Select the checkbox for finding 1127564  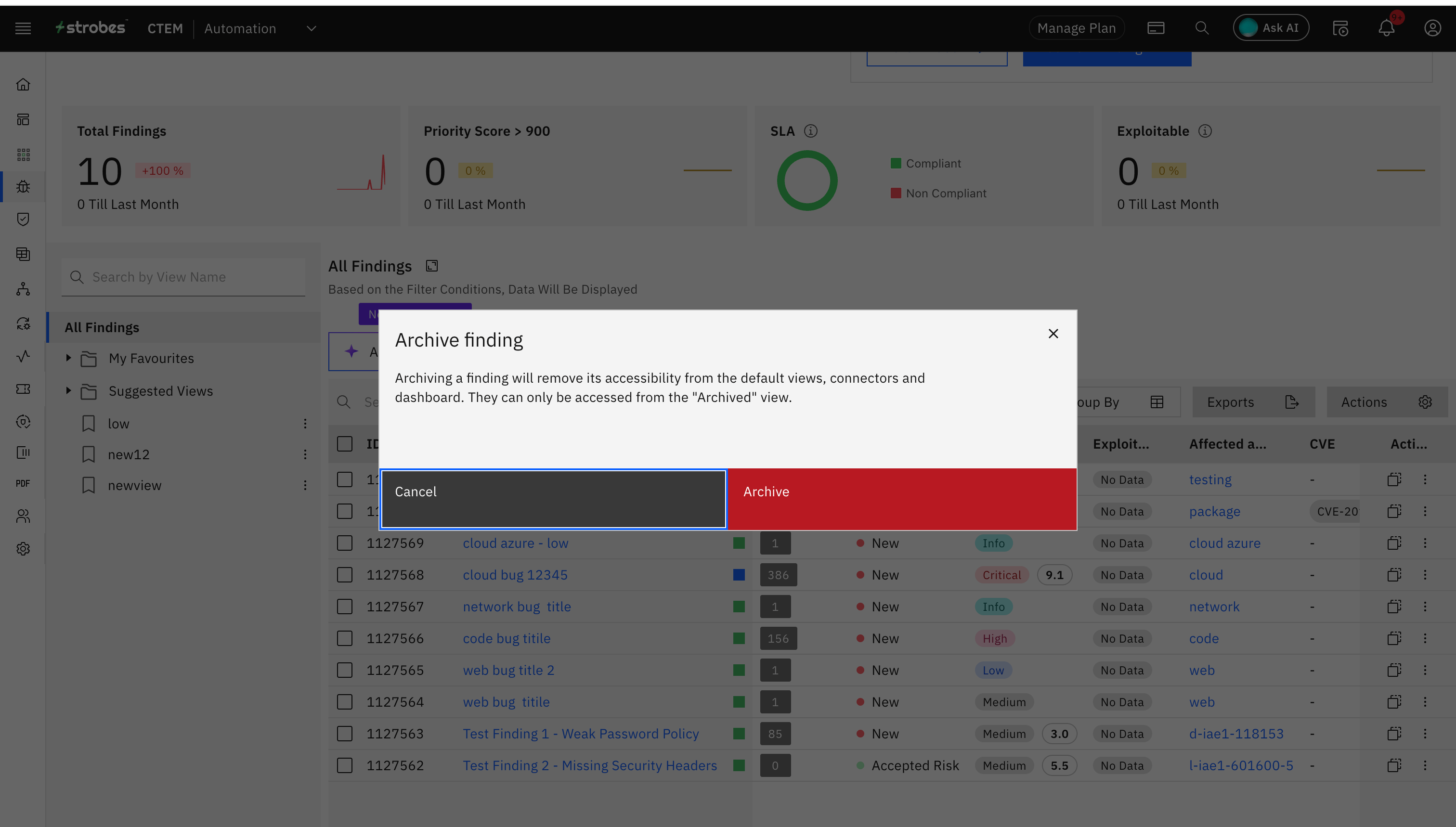pos(344,702)
